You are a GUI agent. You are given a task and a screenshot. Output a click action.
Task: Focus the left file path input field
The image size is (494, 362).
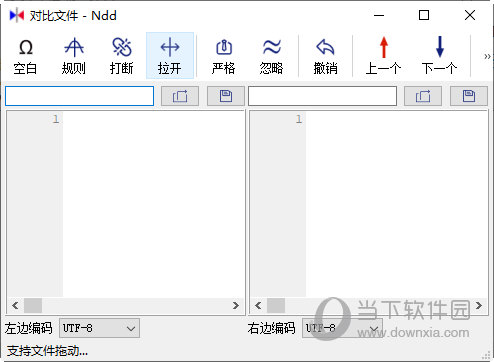pyautogui.click(x=79, y=96)
